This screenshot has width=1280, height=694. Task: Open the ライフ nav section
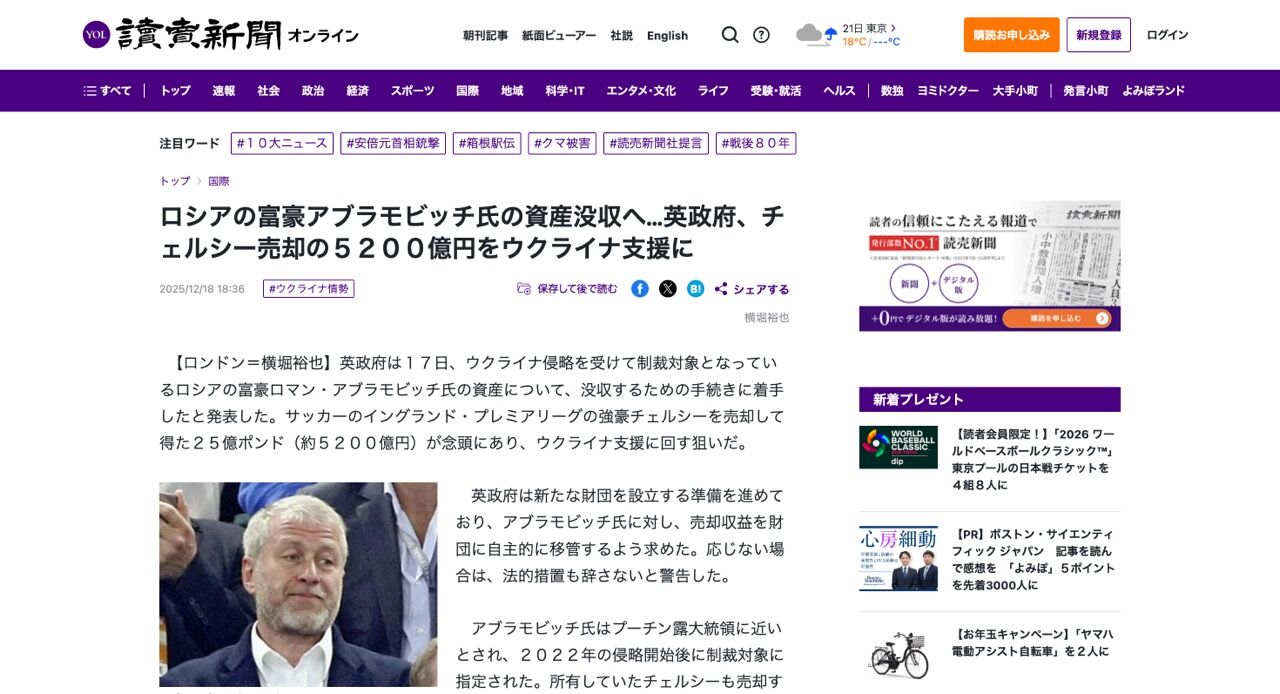(713, 91)
